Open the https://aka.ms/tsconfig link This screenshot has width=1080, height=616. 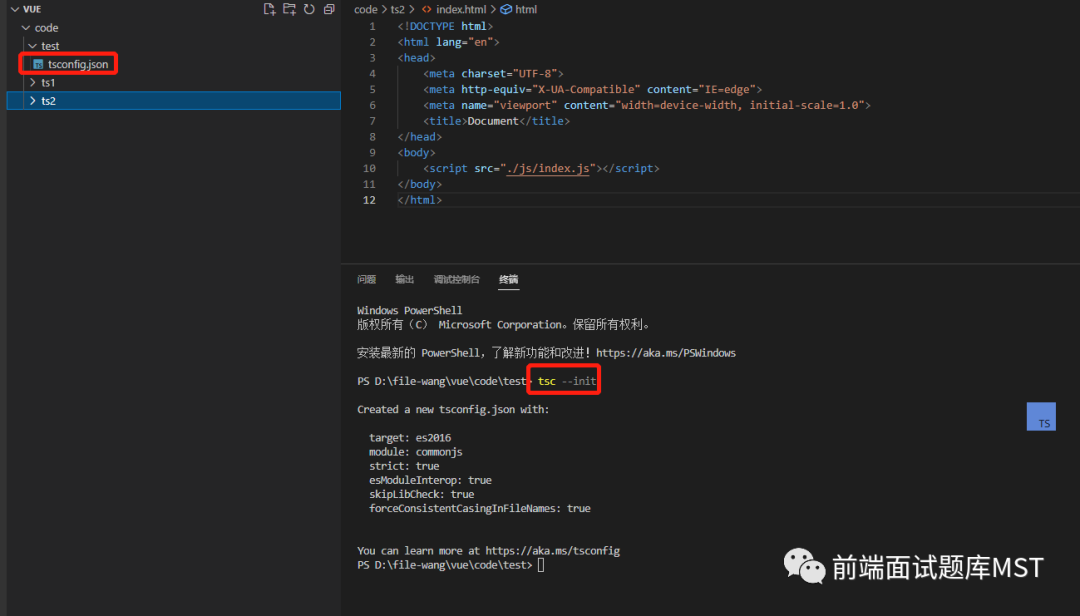tap(552, 551)
